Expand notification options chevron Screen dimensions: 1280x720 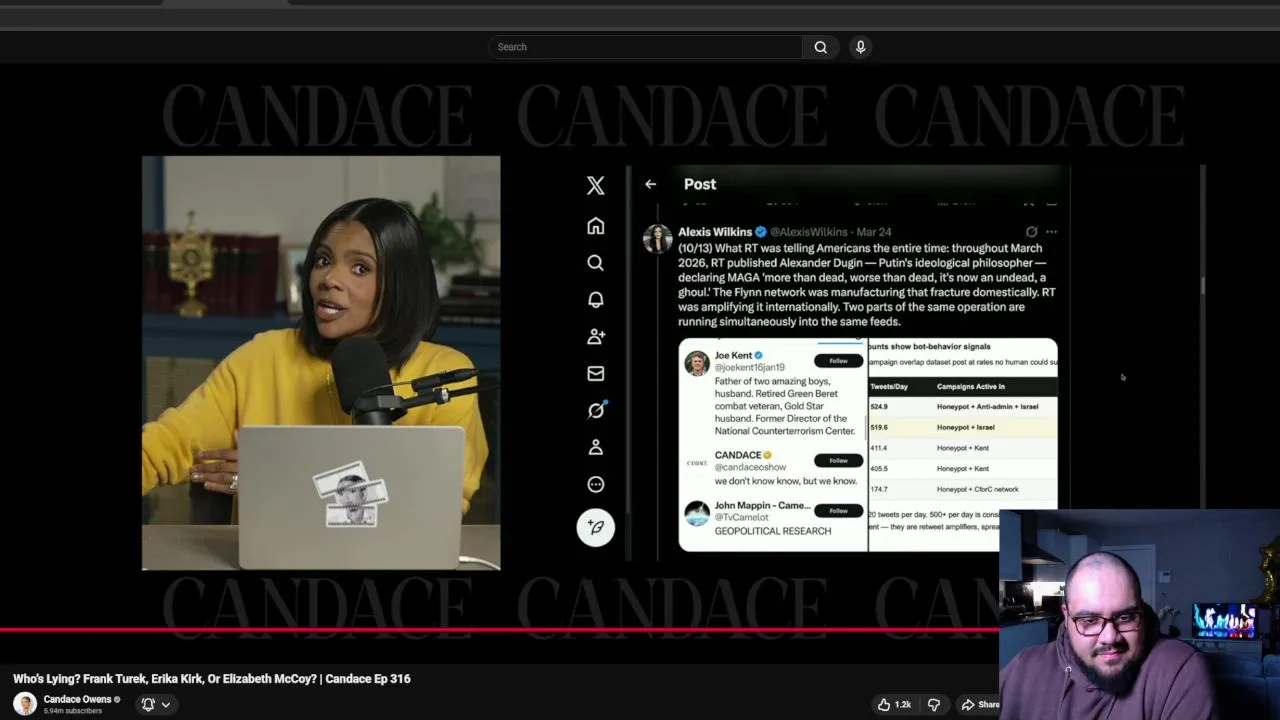click(x=166, y=704)
